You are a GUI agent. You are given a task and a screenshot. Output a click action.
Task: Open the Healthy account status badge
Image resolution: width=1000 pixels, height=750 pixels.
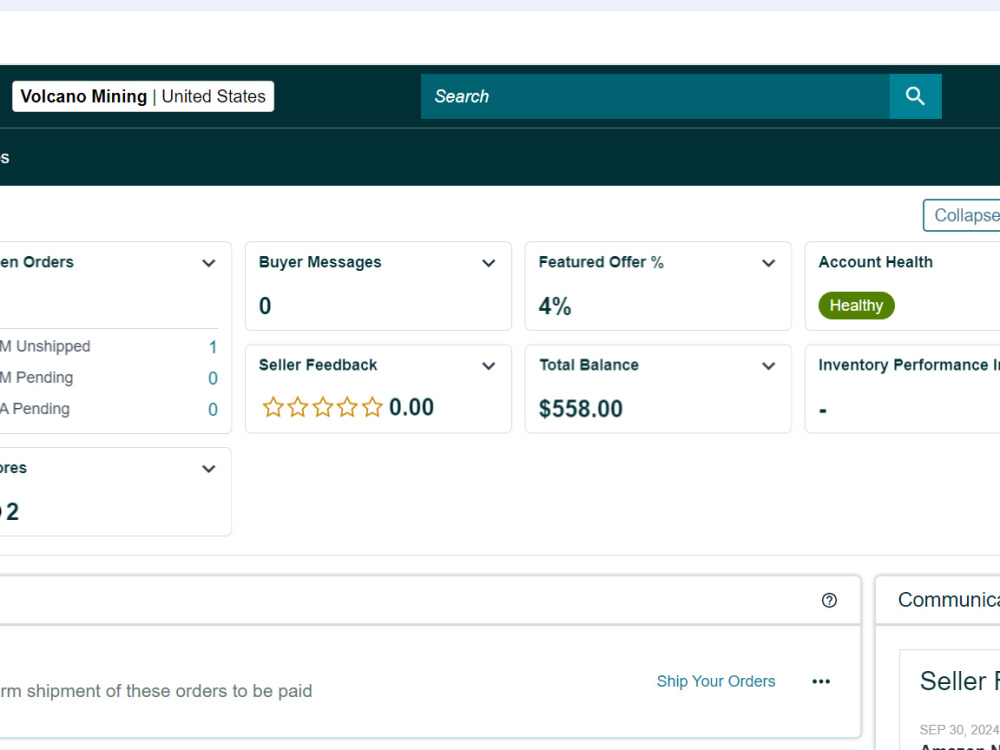(856, 305)
